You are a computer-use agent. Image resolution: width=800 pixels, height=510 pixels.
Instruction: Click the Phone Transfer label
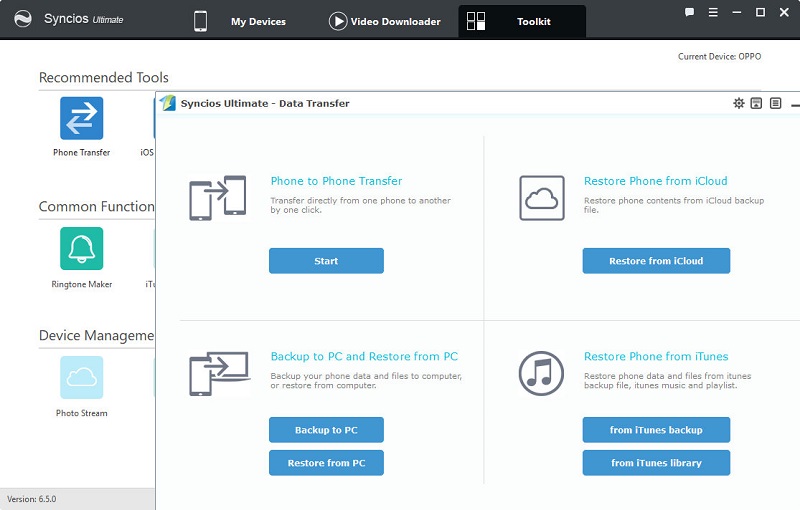coord(82,152)
